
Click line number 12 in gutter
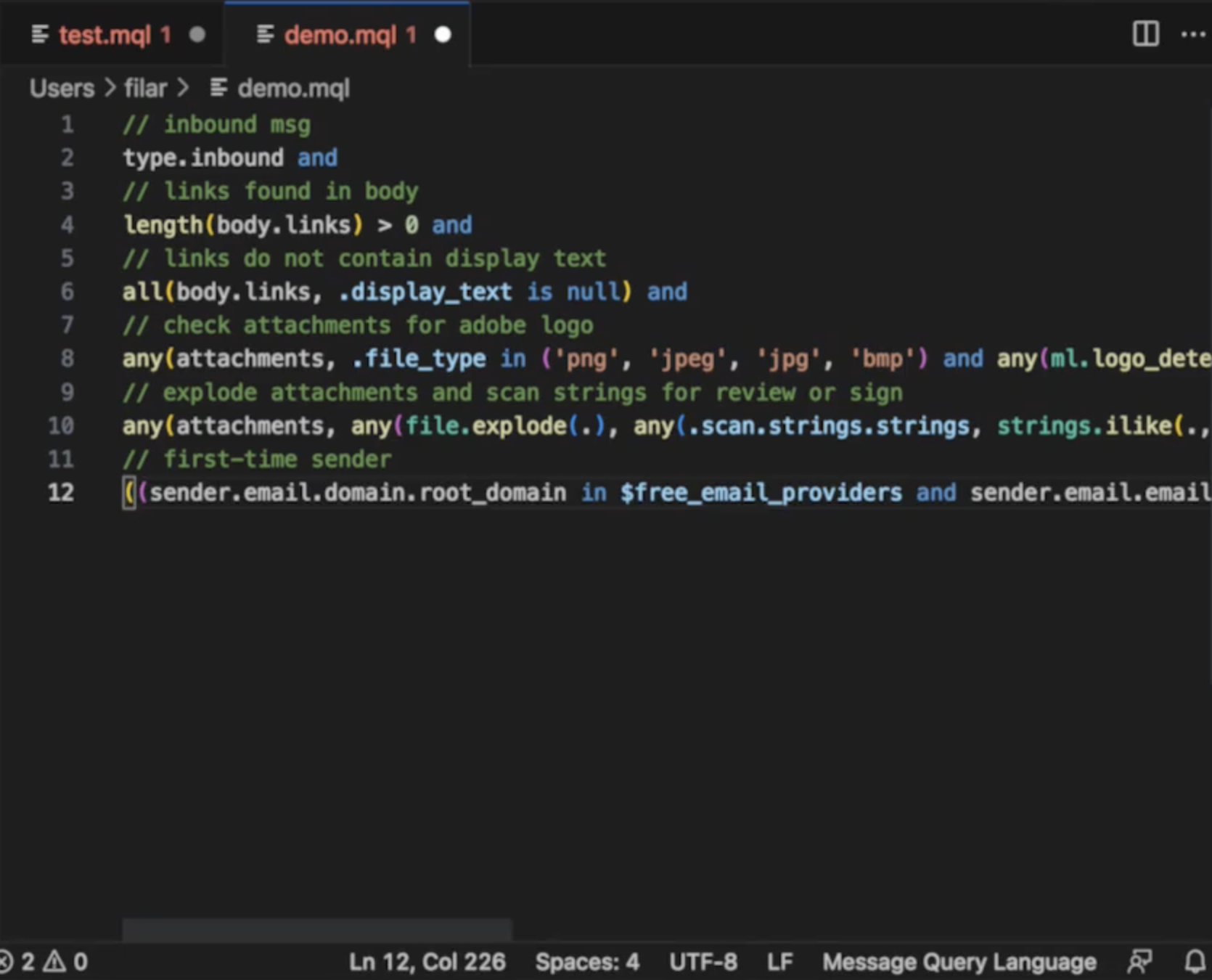[x=61, y=493]
